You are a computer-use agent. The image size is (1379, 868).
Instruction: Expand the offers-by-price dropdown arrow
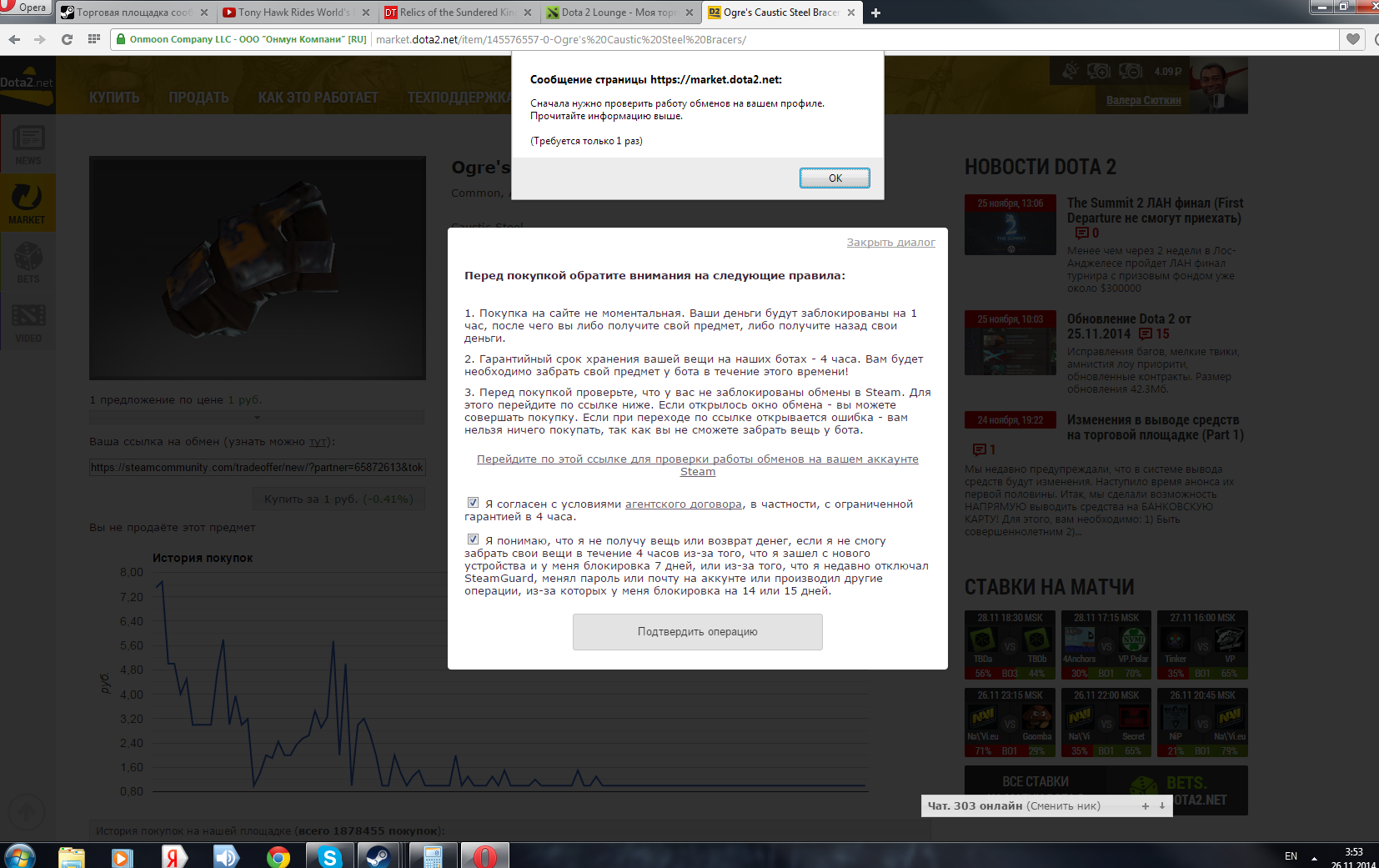click(257, 417)
